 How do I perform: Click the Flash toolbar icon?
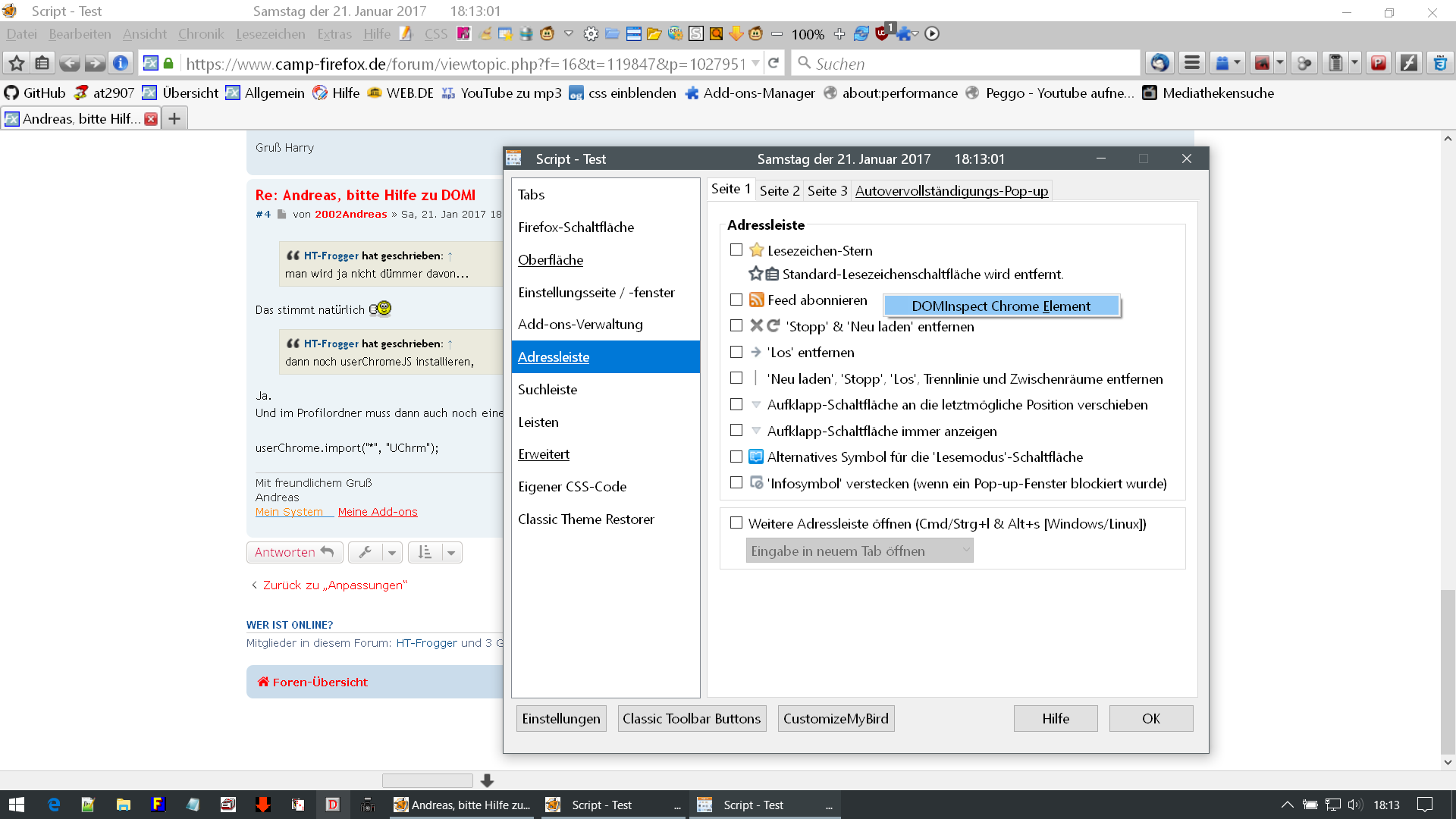coord(1409,64)
